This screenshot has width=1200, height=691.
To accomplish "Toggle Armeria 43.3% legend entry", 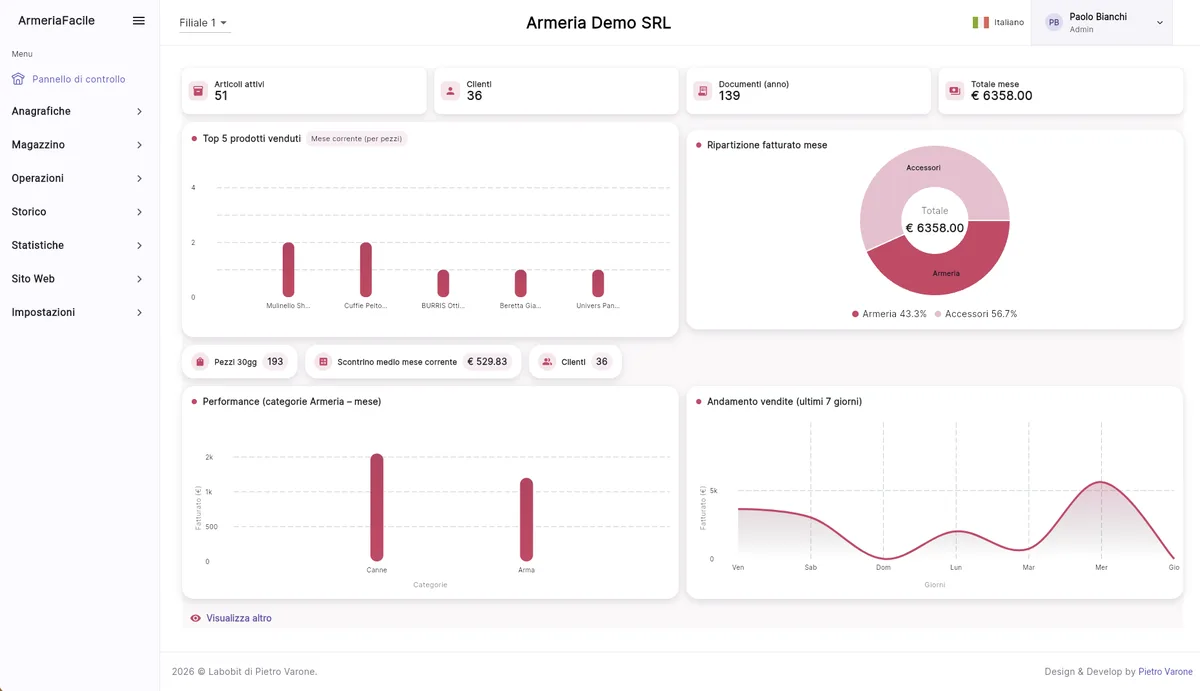I will tap(889, 314).
